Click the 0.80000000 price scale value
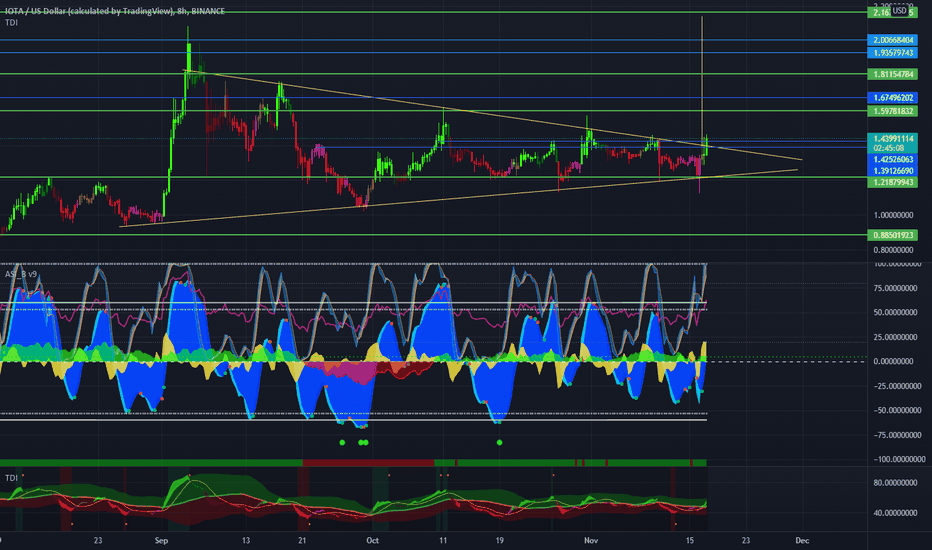The height and width of the screenshot is (550, 932). [x=893, y=250]
